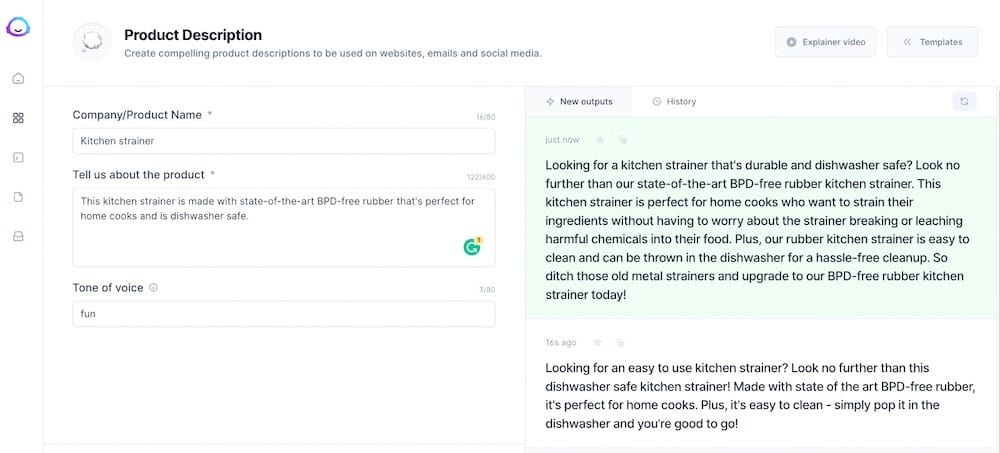Click the Grammarly icon in product textarea
Screen dimensions: 1000x453
point(472,246)
